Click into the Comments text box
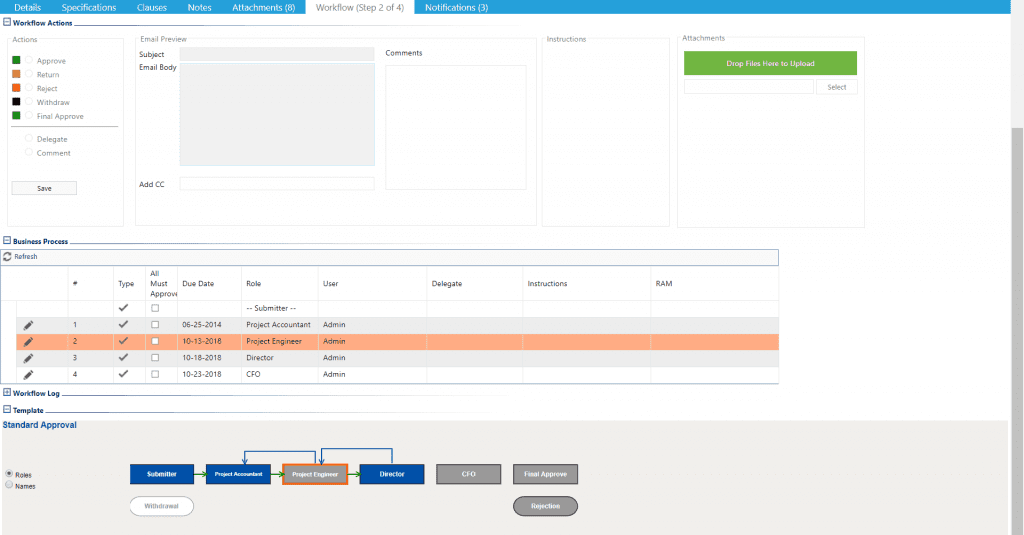The width and height of the screenshot is (1024, 535). (x=455, y=127)
